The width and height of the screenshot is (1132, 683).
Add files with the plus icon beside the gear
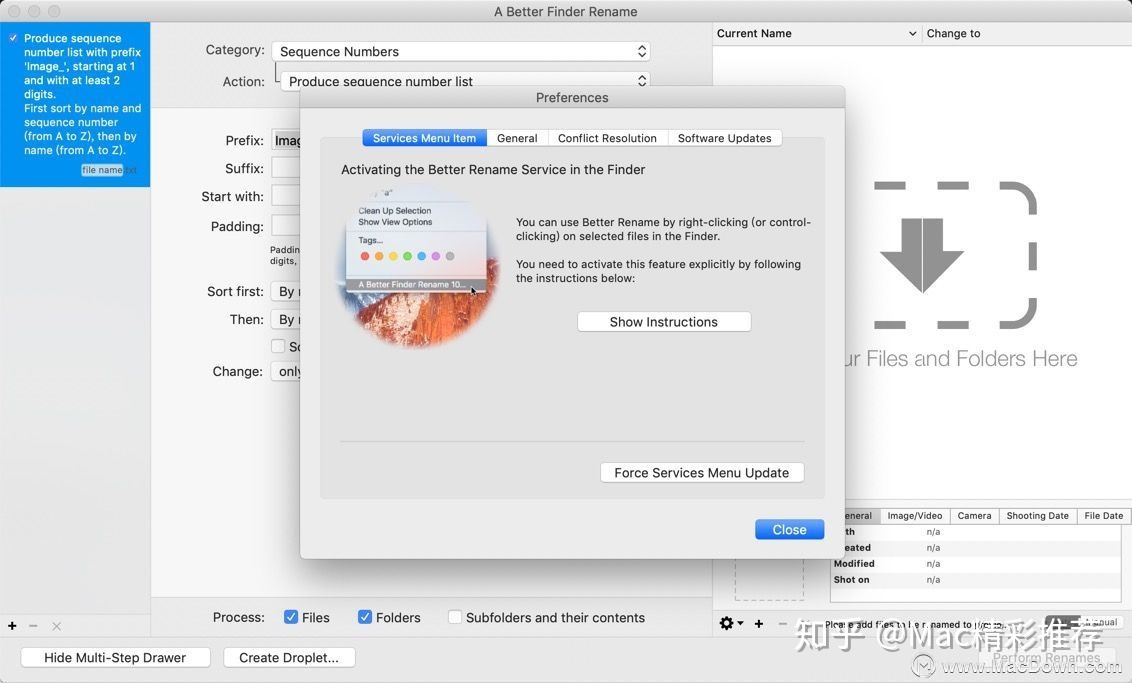click(x=759, y=624)
